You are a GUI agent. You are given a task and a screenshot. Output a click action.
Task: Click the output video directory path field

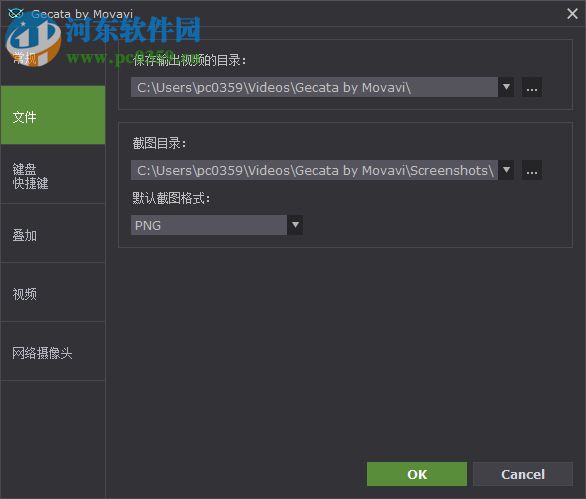click(314, 87)
